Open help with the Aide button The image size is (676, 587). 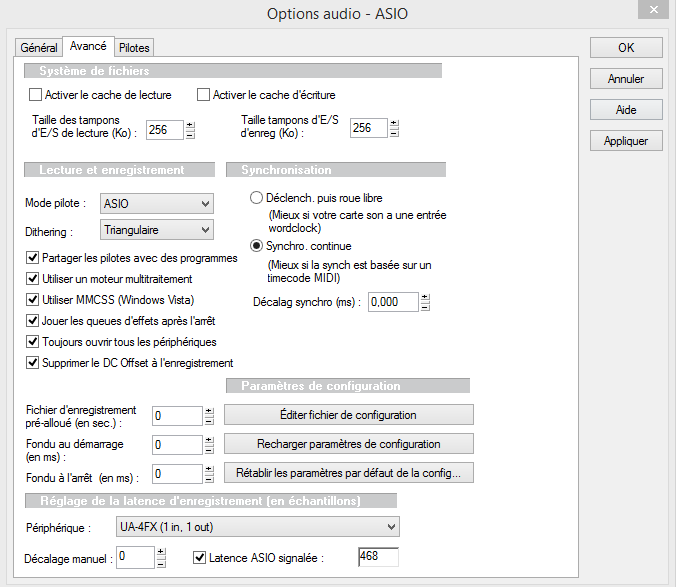[x=626, y=109]
